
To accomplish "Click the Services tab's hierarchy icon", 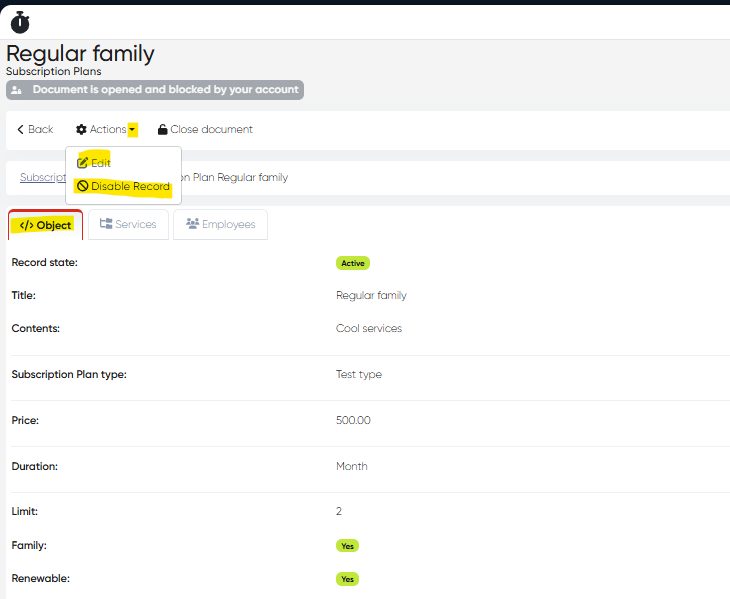I will click(106, 225).
